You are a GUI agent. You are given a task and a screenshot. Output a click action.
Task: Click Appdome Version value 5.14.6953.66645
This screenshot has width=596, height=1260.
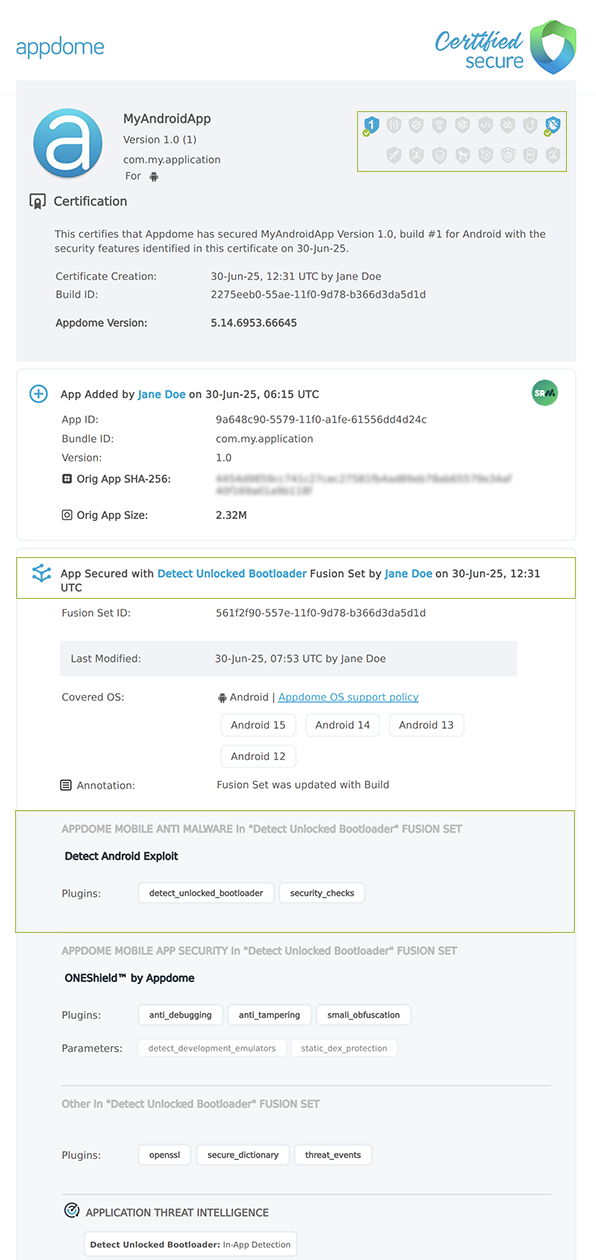254,323
